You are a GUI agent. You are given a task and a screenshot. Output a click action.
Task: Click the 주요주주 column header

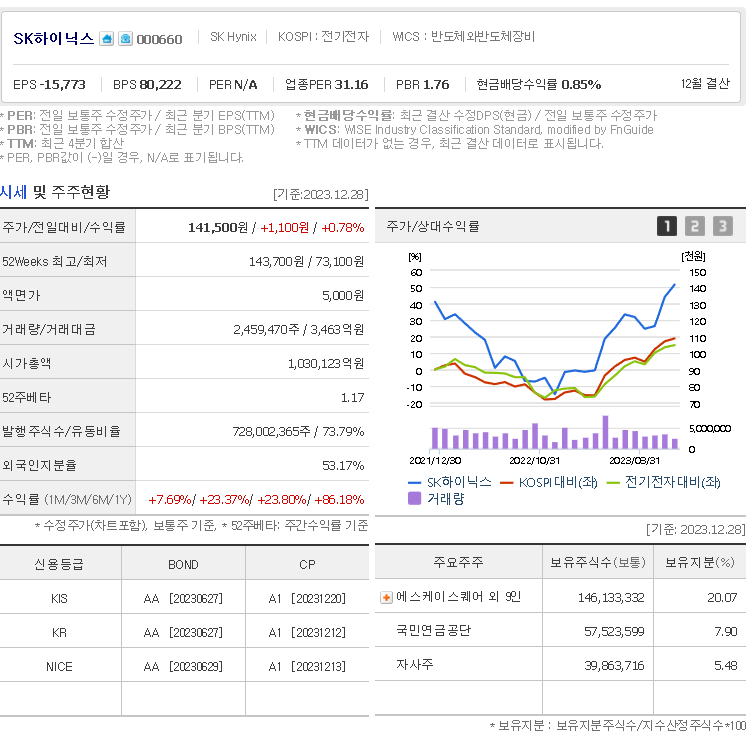[x=458, y=562]
